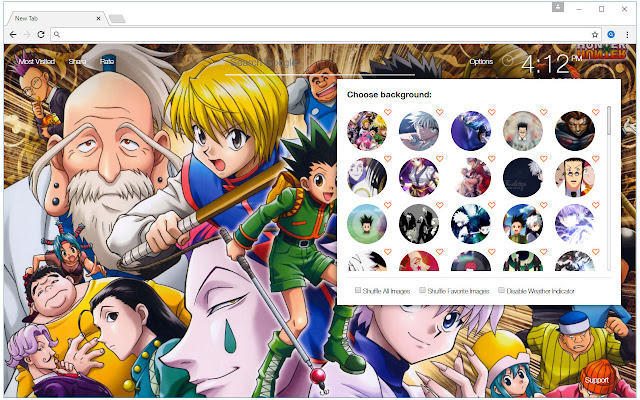640x400 pixels.
Task: Click the background list scrollbar
Action: coord(609,121)
